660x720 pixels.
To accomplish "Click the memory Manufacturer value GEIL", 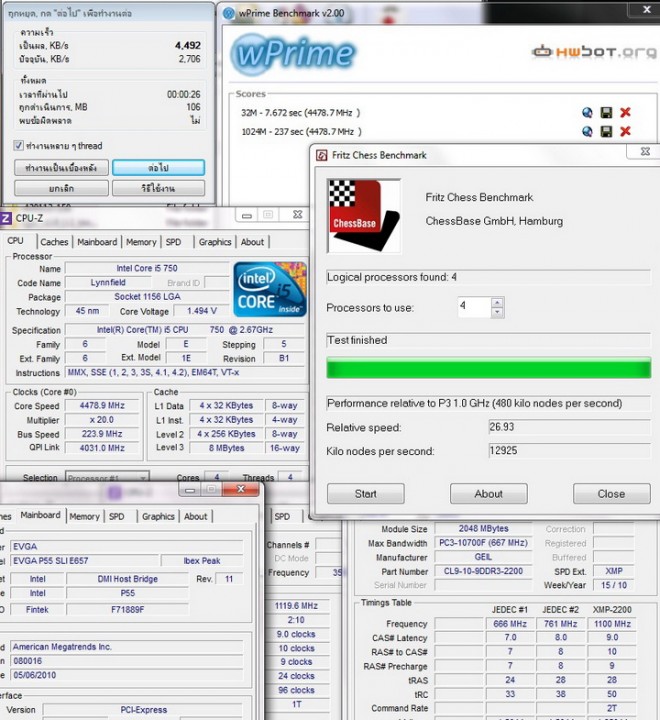I will (483, 557).
